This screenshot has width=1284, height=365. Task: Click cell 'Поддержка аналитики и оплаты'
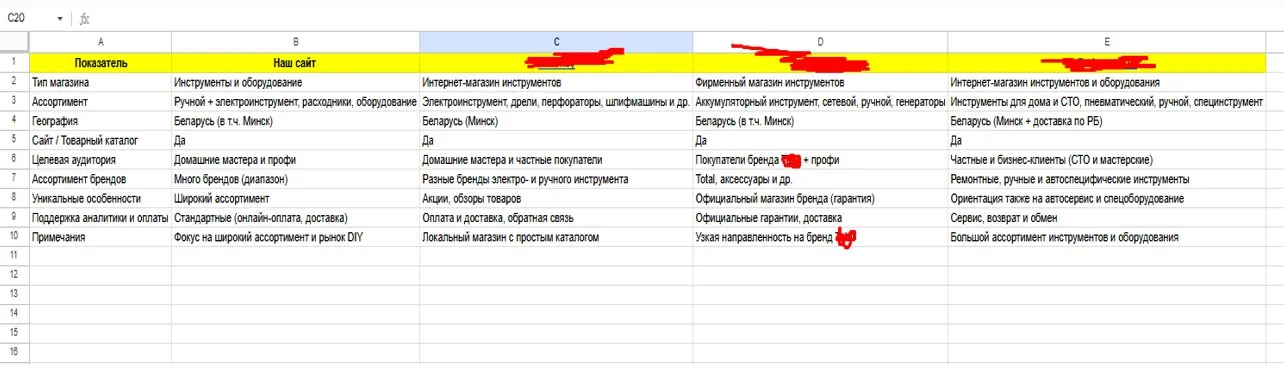pos(100,218)
